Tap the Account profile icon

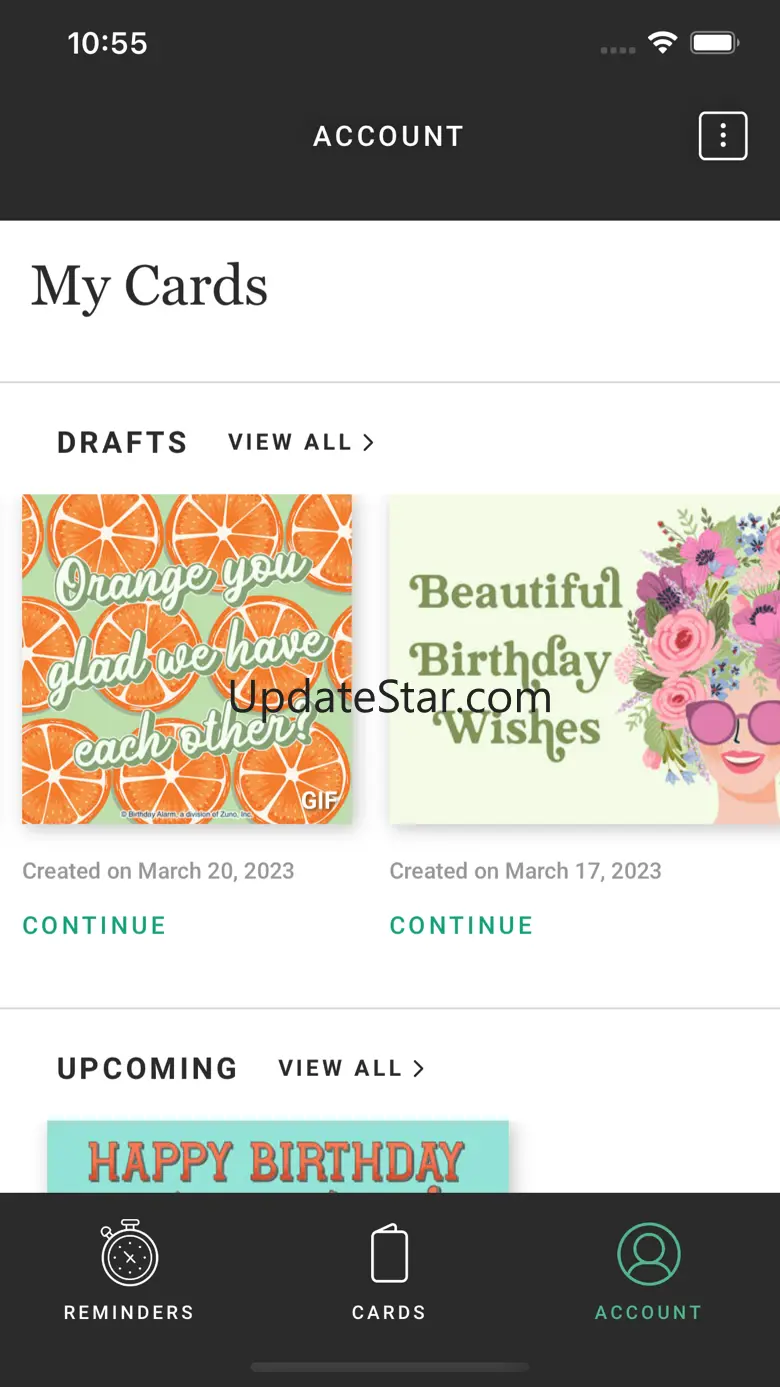[x=648, y=1254]
